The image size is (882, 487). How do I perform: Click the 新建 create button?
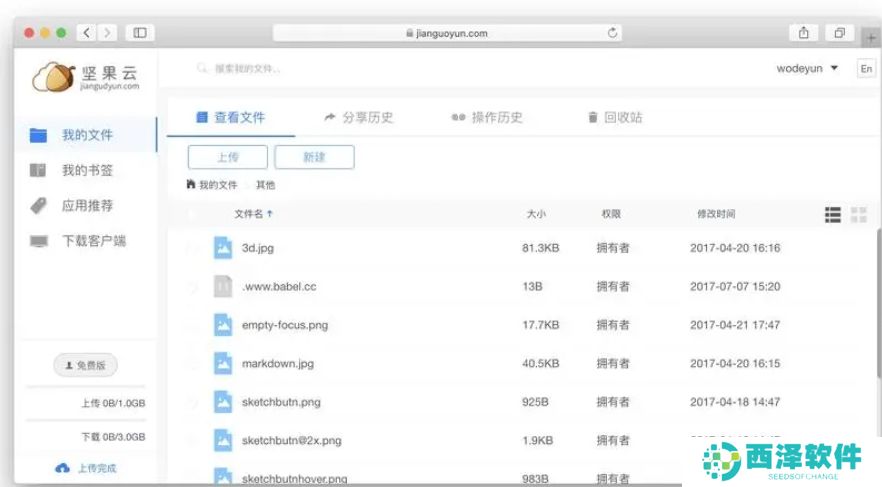pos(314,157)
